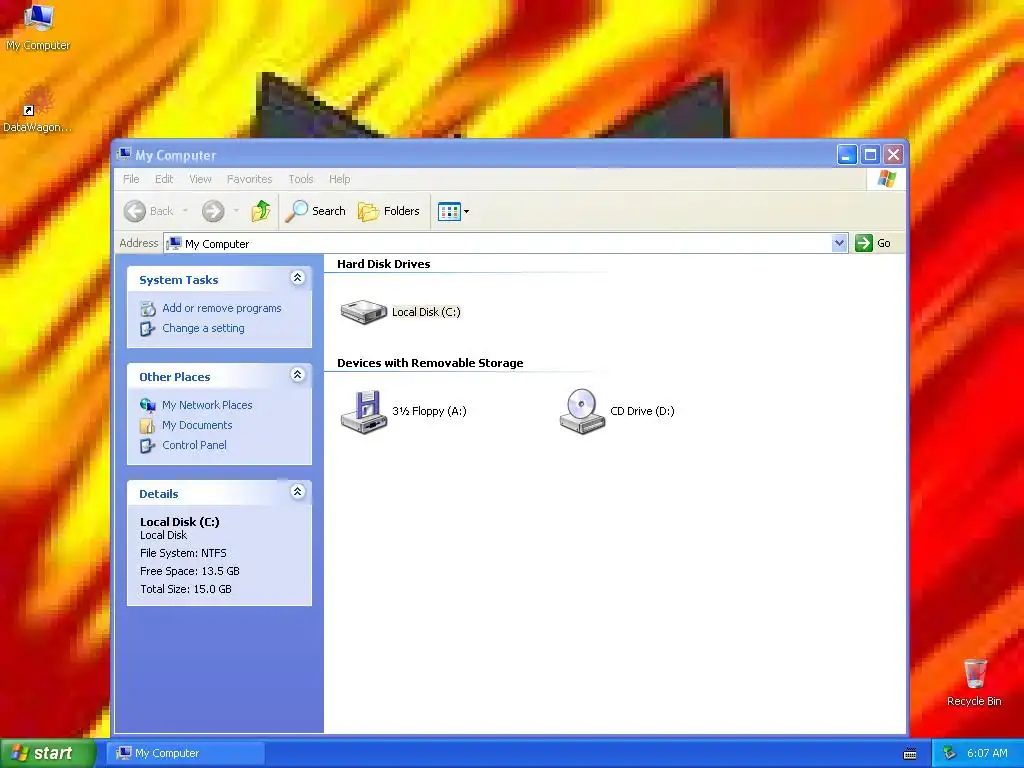
Task: Click the My Computer title bar icon
Action: [123, 154]
